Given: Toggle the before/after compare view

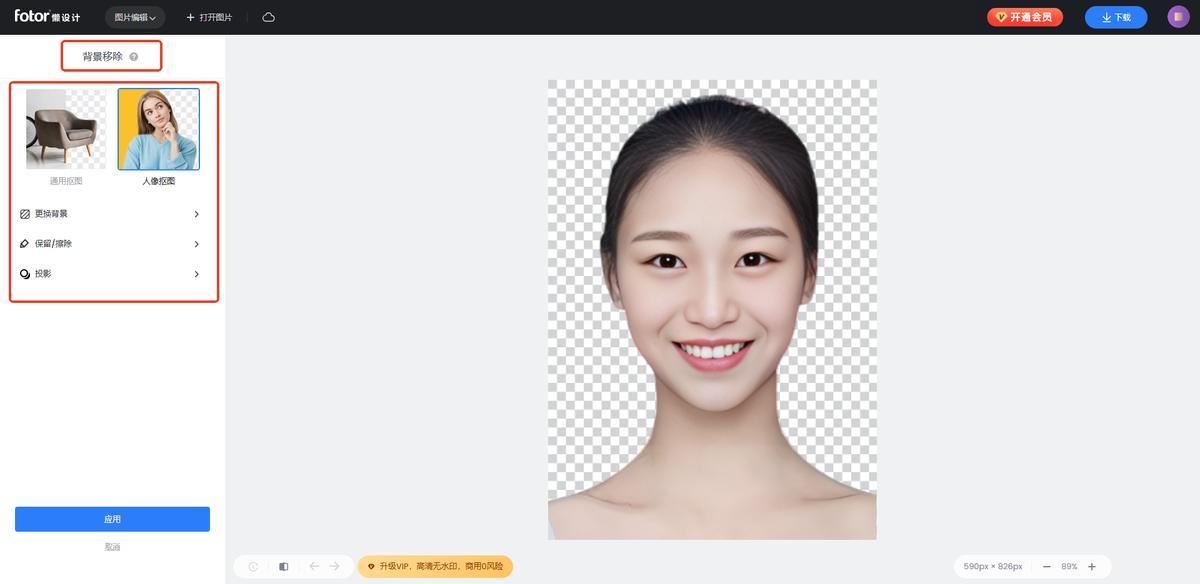Looking at the screenshot, I should tap(284, 567).
